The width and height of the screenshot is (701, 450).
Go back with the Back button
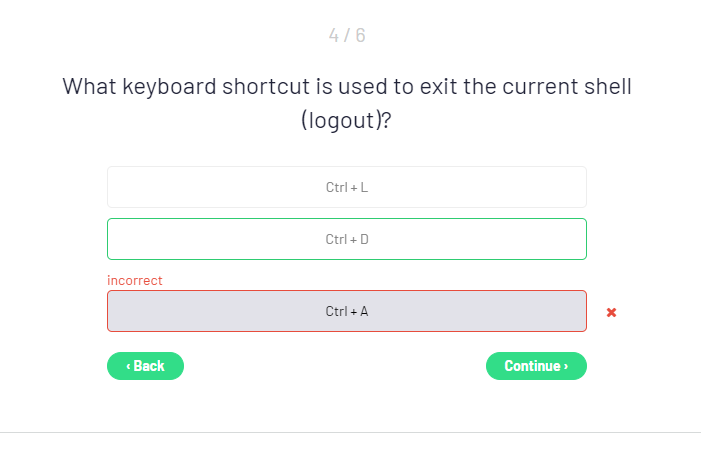[145, 366]
